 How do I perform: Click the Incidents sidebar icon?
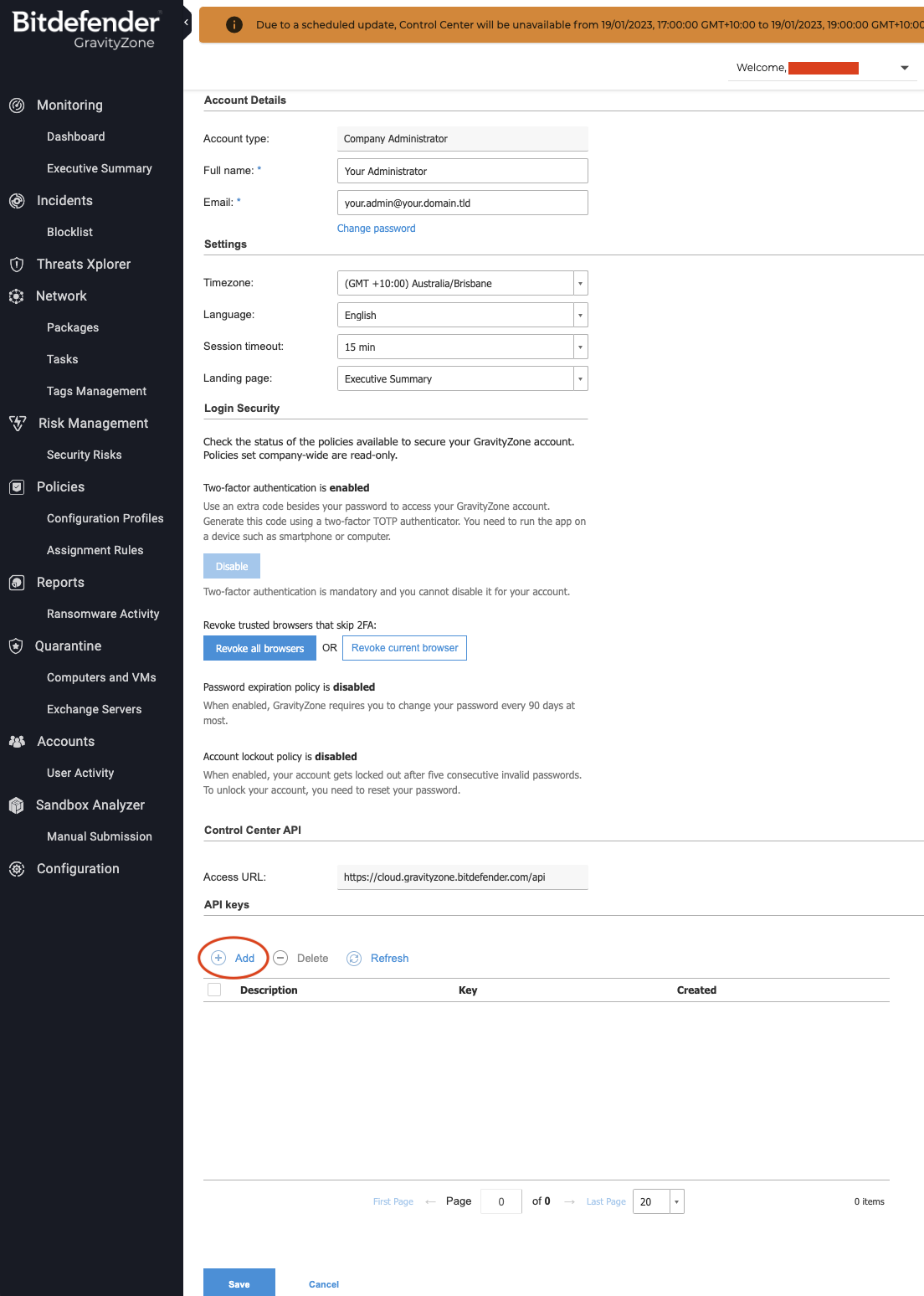coord(17,201)
